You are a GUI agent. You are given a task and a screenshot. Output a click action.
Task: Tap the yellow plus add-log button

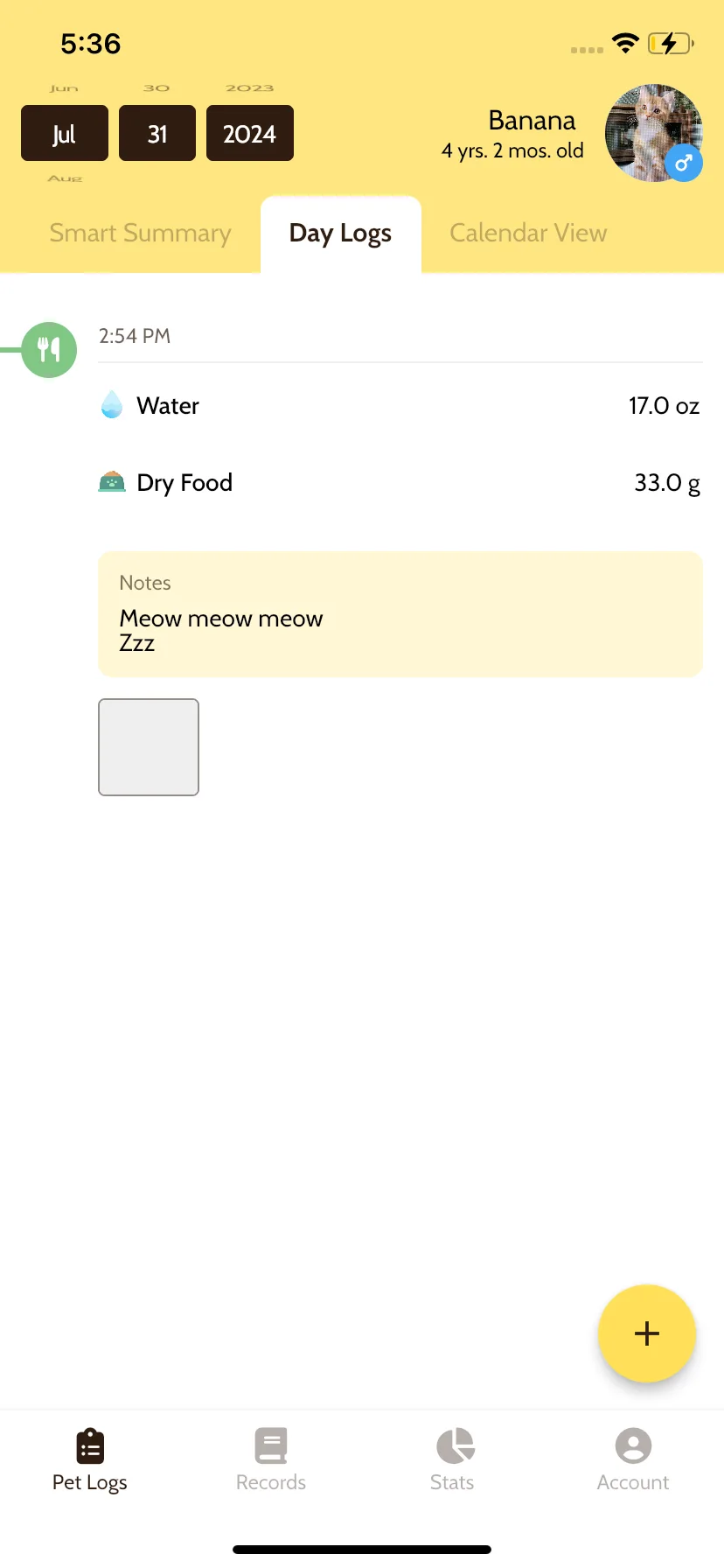[x=647, y=1333]
